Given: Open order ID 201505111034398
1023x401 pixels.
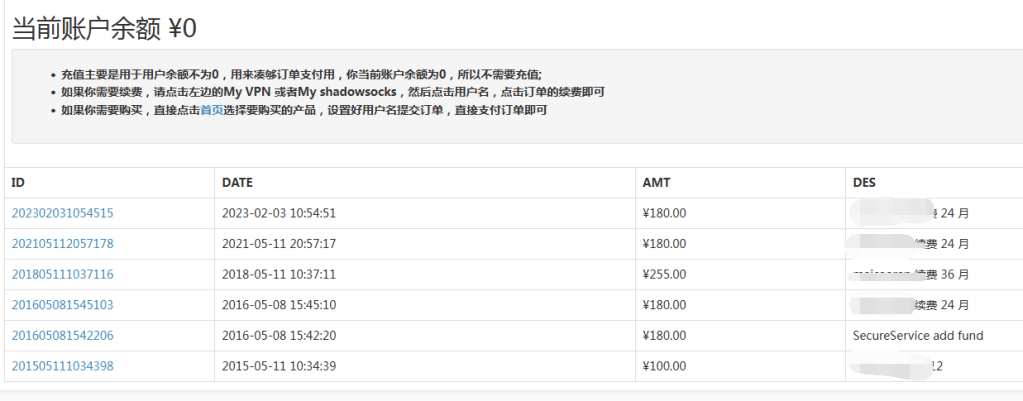Looking at the screenshot, I should click(62, 366).
